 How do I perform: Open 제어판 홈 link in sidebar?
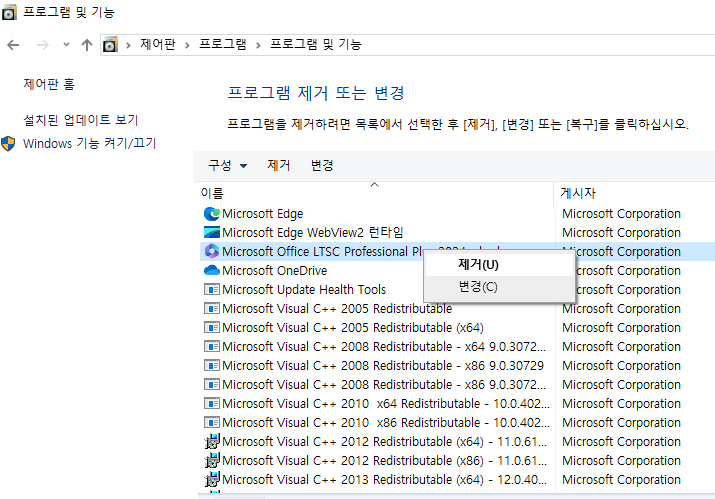tap(49, 84)
